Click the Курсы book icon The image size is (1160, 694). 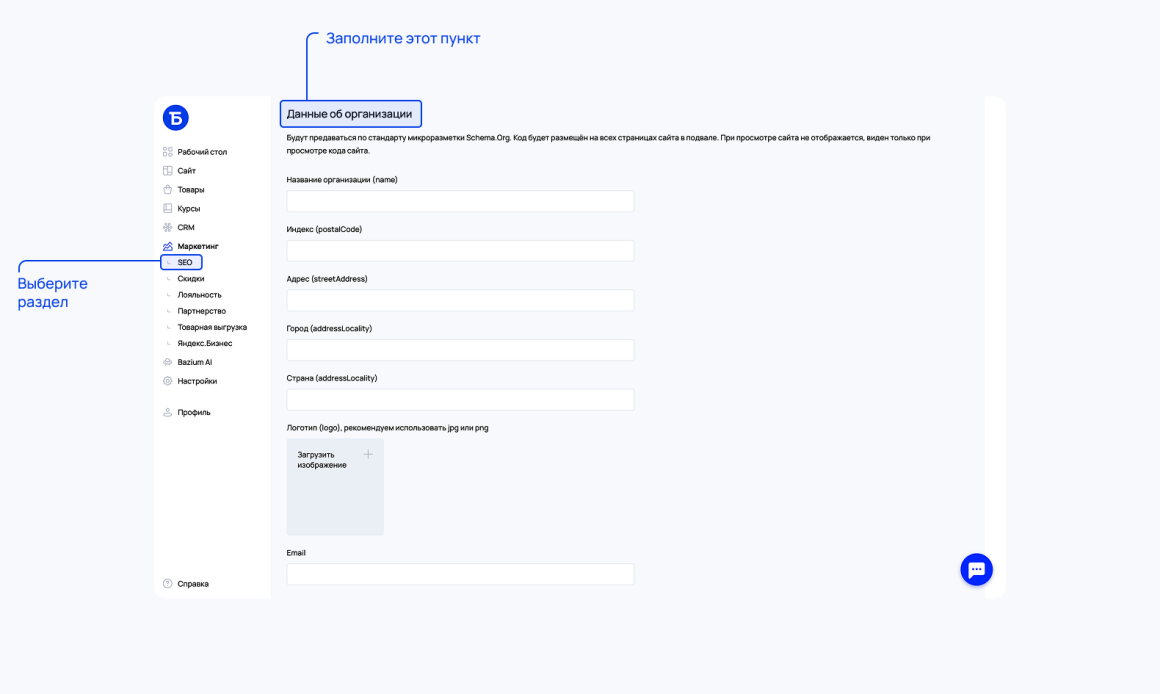[168, 208]
